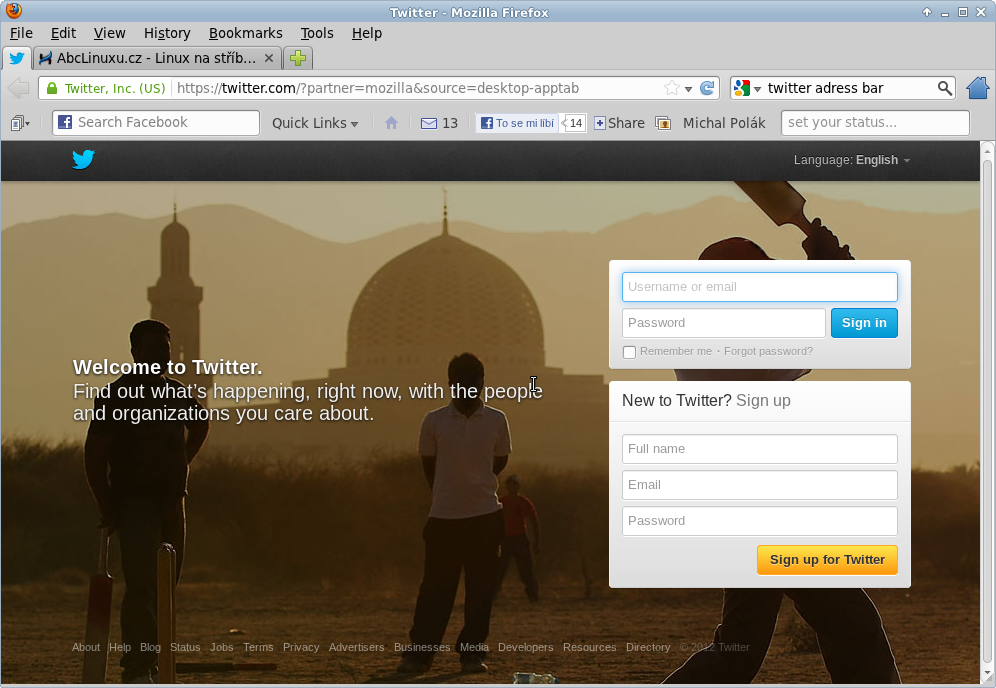
Task: Open the Help menu
Action: click(367, 33)
